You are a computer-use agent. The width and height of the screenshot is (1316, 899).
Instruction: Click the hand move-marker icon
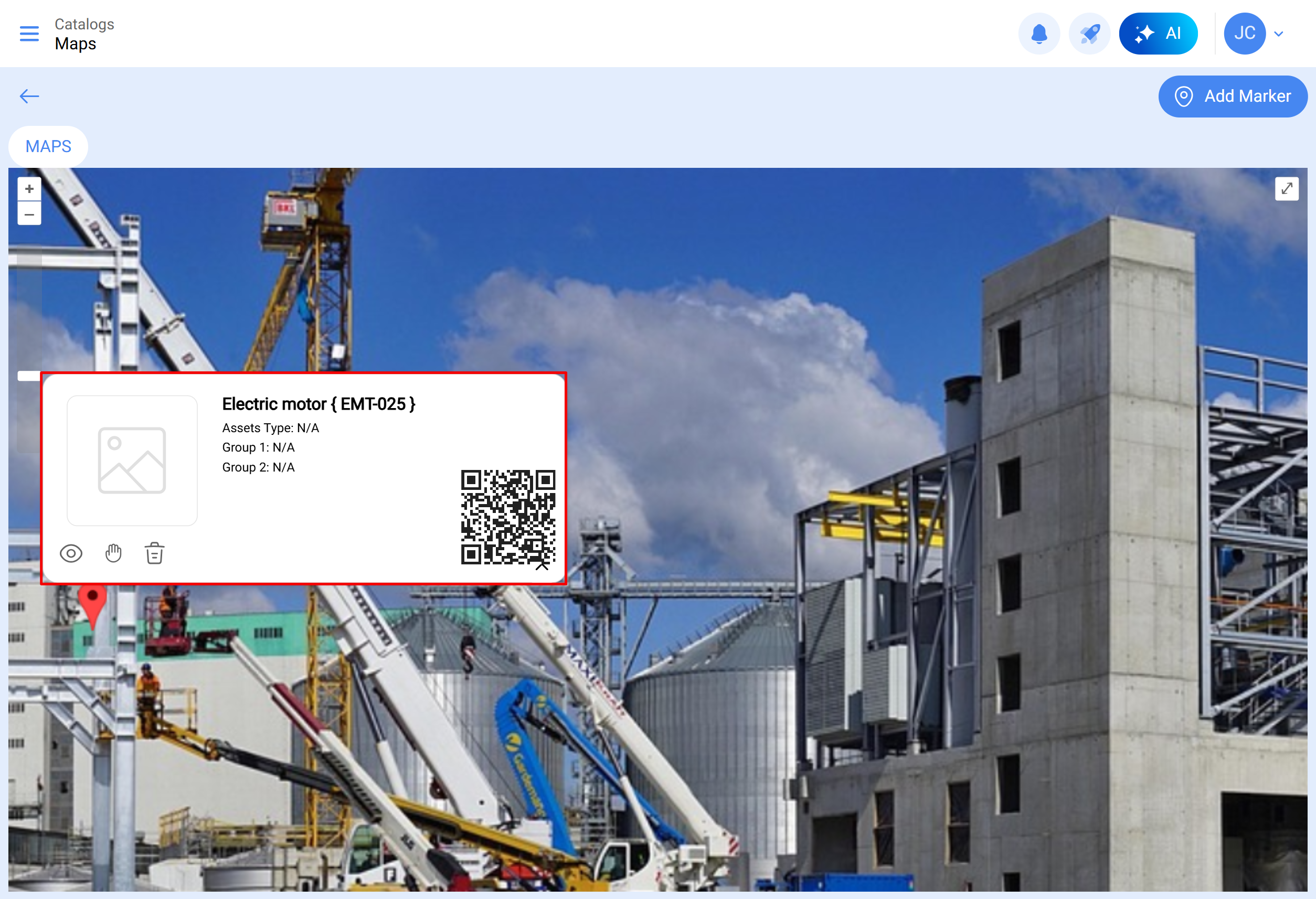pos(113,553)
